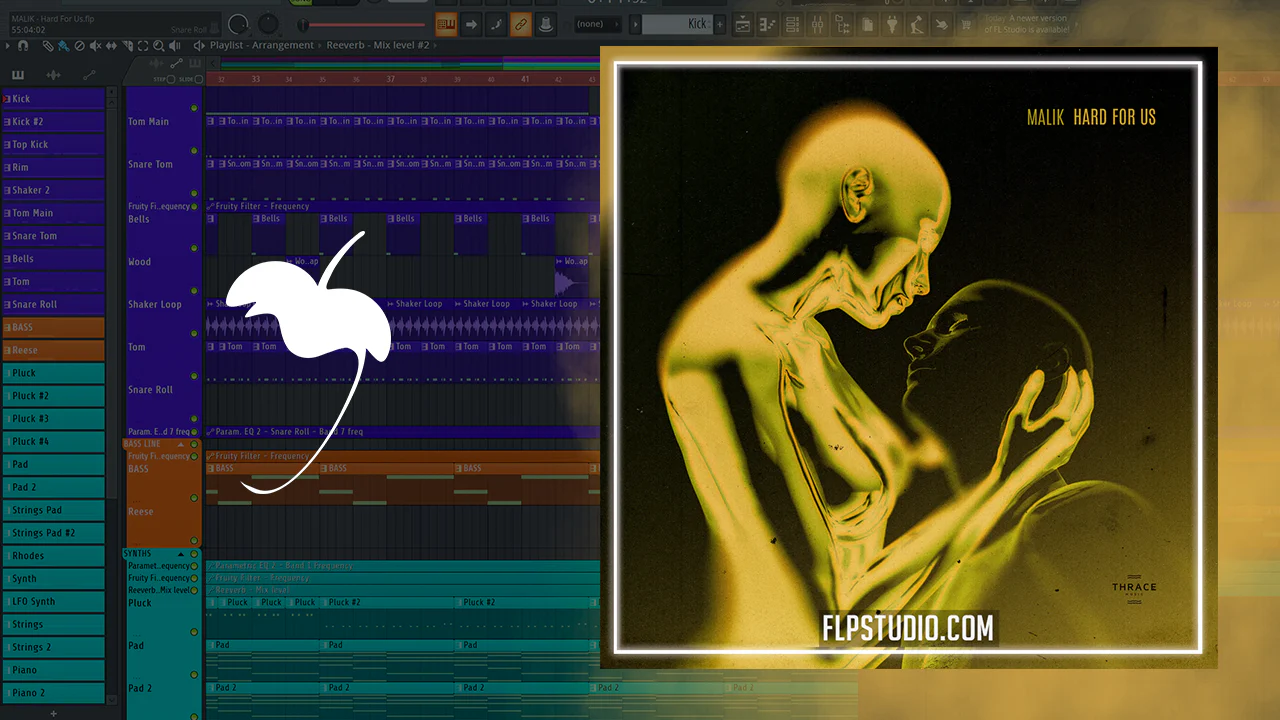Select the magnifier Zoom tool
Screen dimensions: 1280x720
(159, 46)
